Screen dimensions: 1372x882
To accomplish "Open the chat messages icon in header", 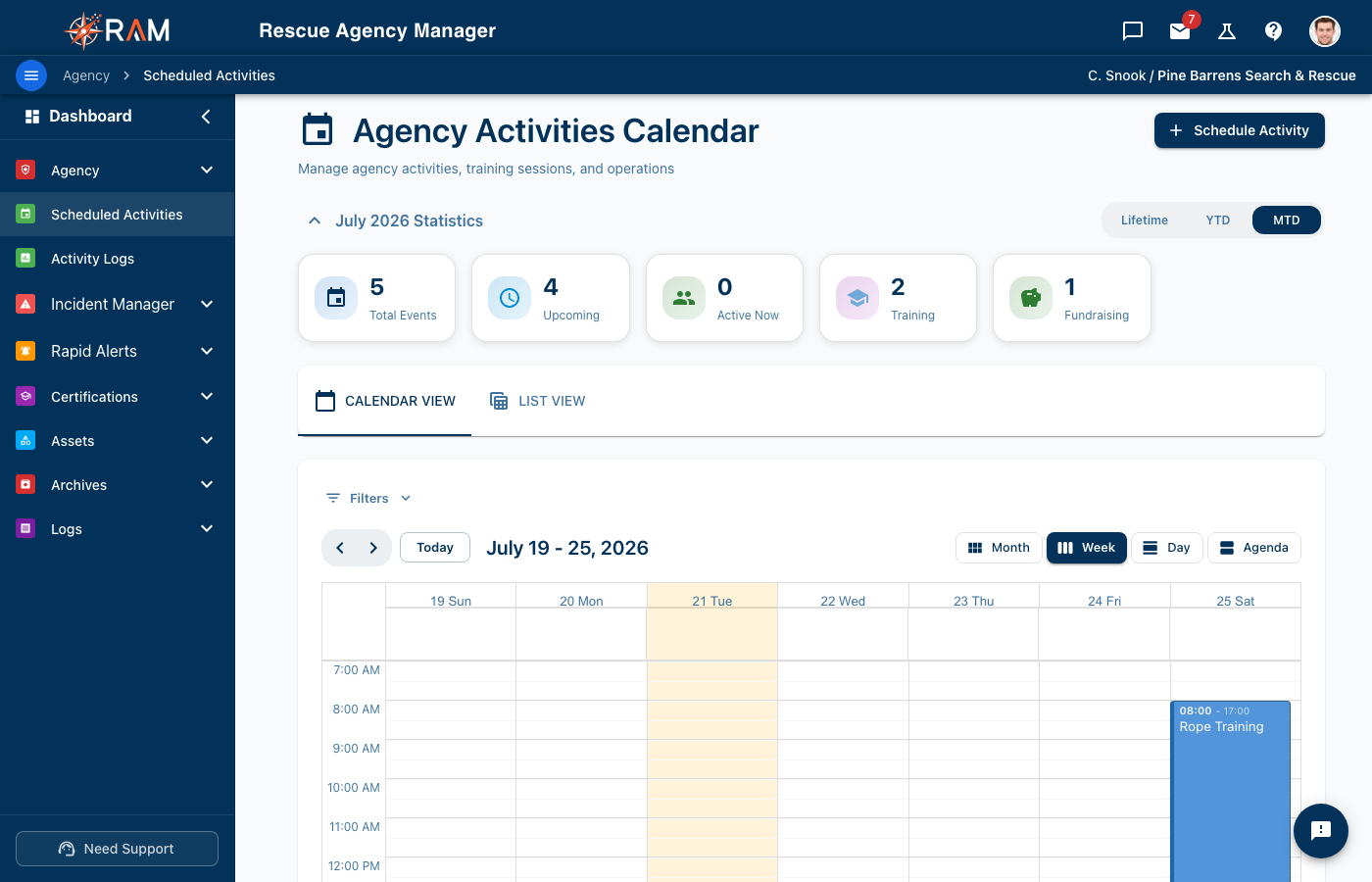I will pos(1133,31).
